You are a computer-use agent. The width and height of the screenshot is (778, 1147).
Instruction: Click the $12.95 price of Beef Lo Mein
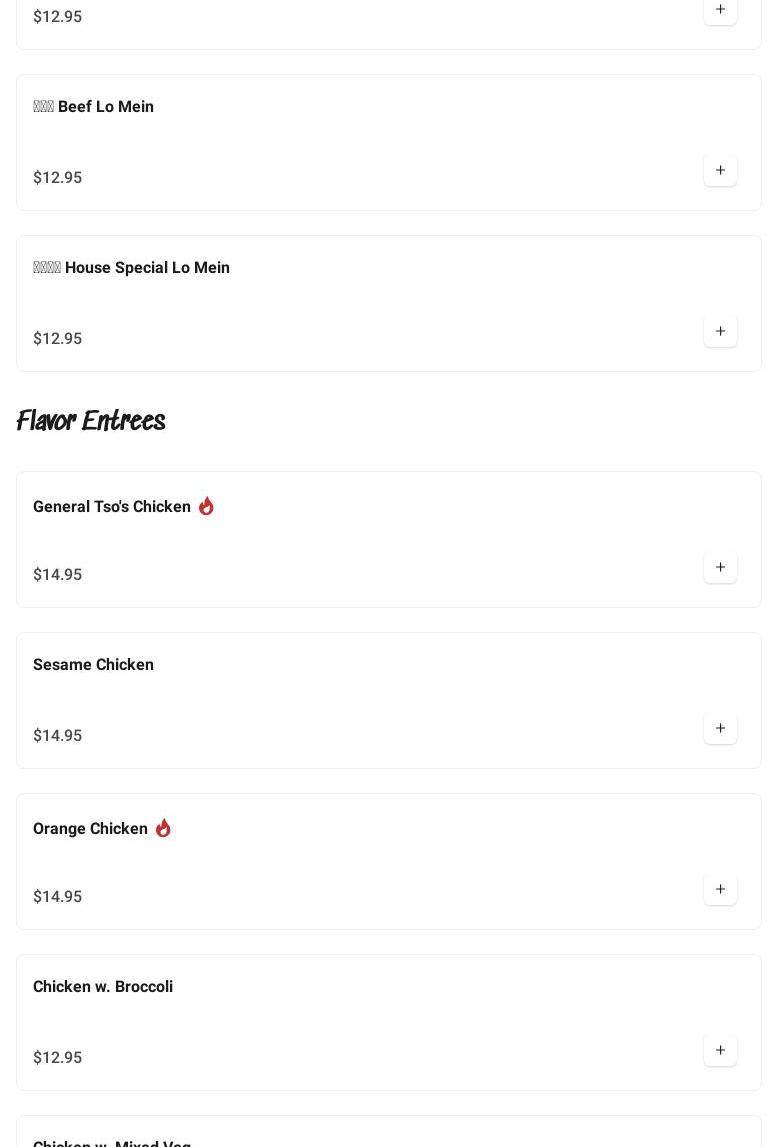click(x=58, y=178)
